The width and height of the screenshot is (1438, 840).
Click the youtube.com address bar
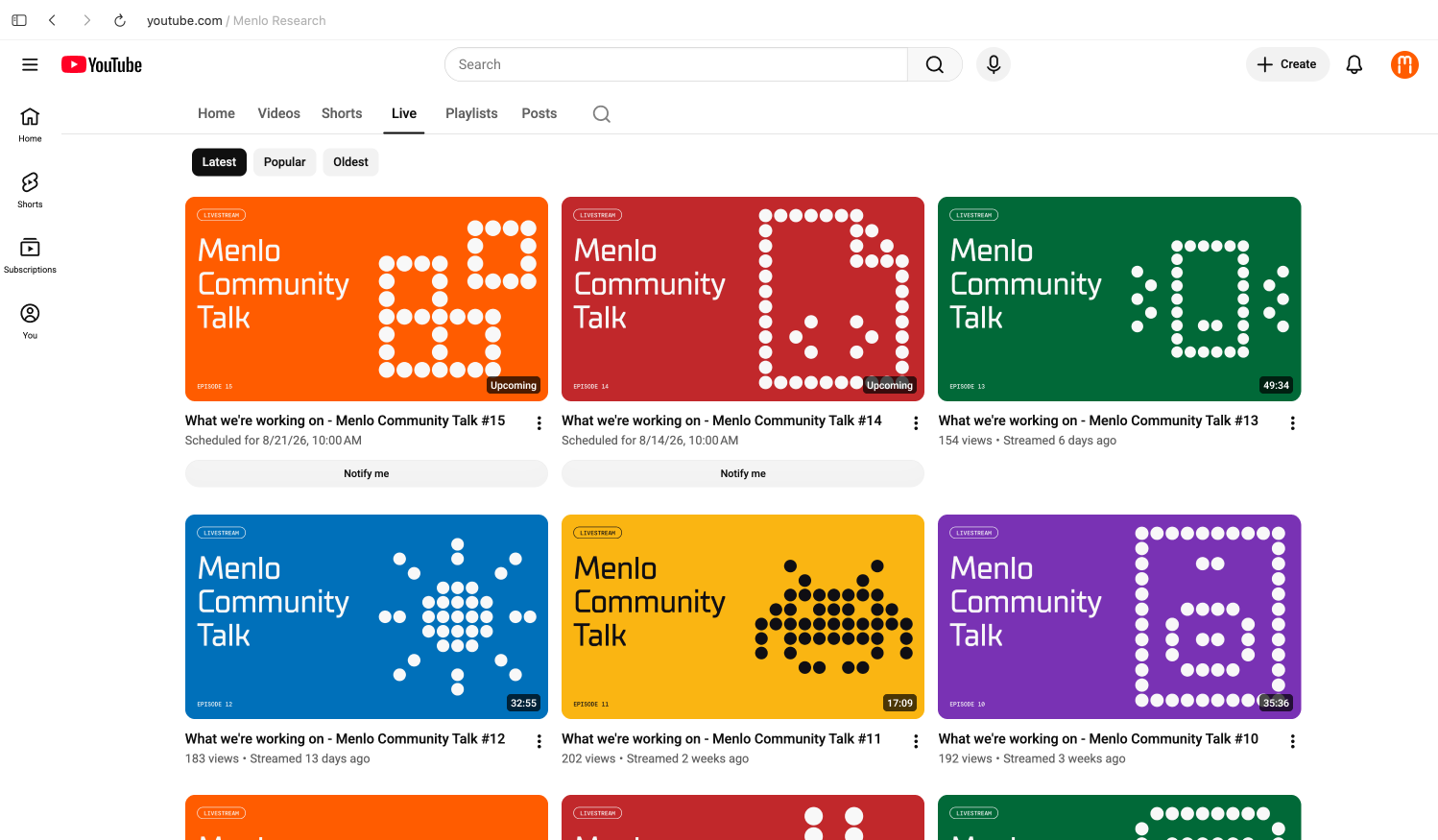pos(236,20)
